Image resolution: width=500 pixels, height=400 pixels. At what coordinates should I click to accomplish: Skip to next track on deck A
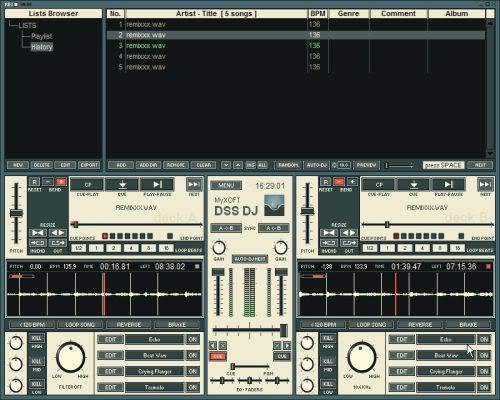194,185
